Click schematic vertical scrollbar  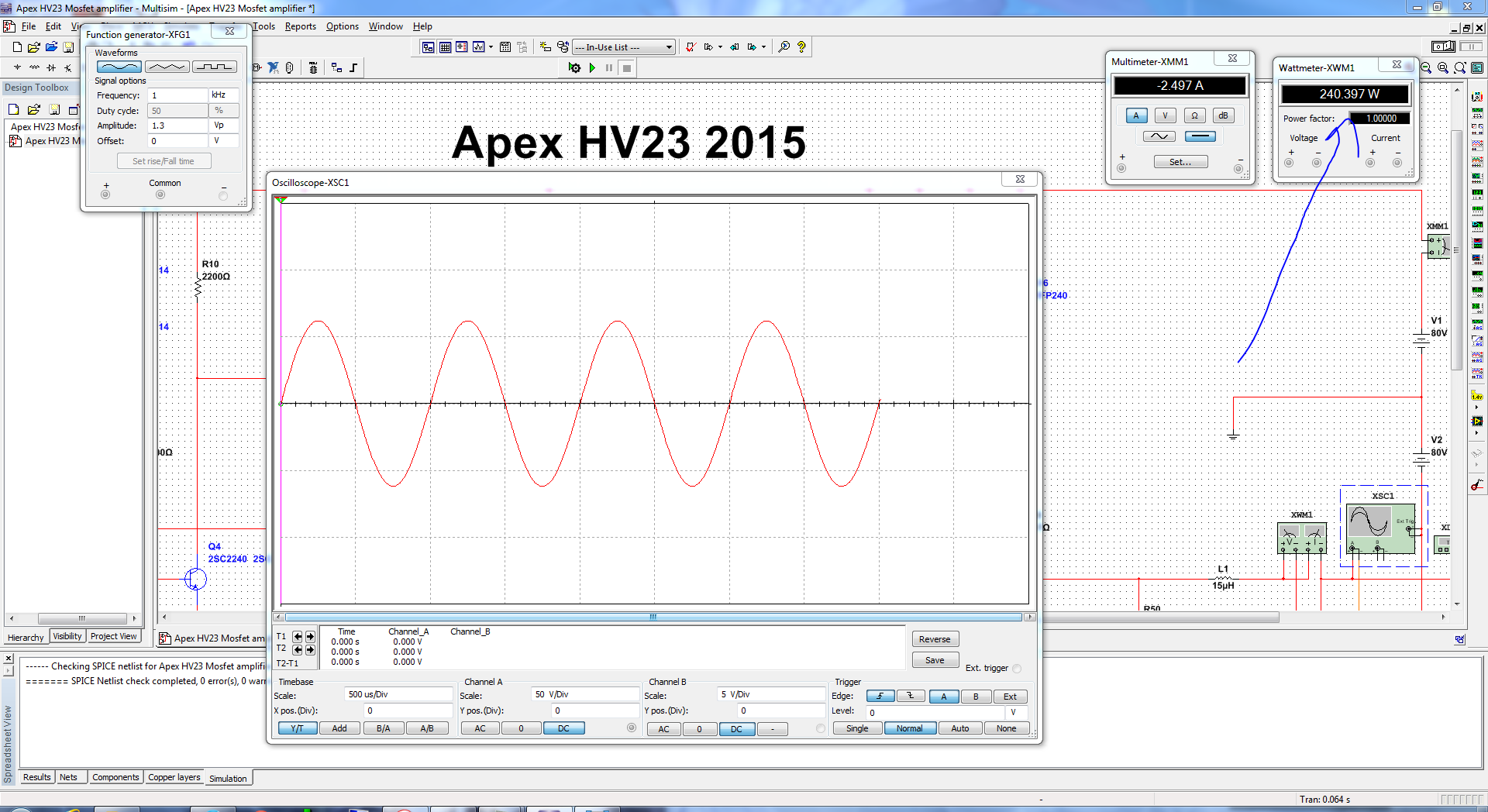click(x=1457, y=249)
